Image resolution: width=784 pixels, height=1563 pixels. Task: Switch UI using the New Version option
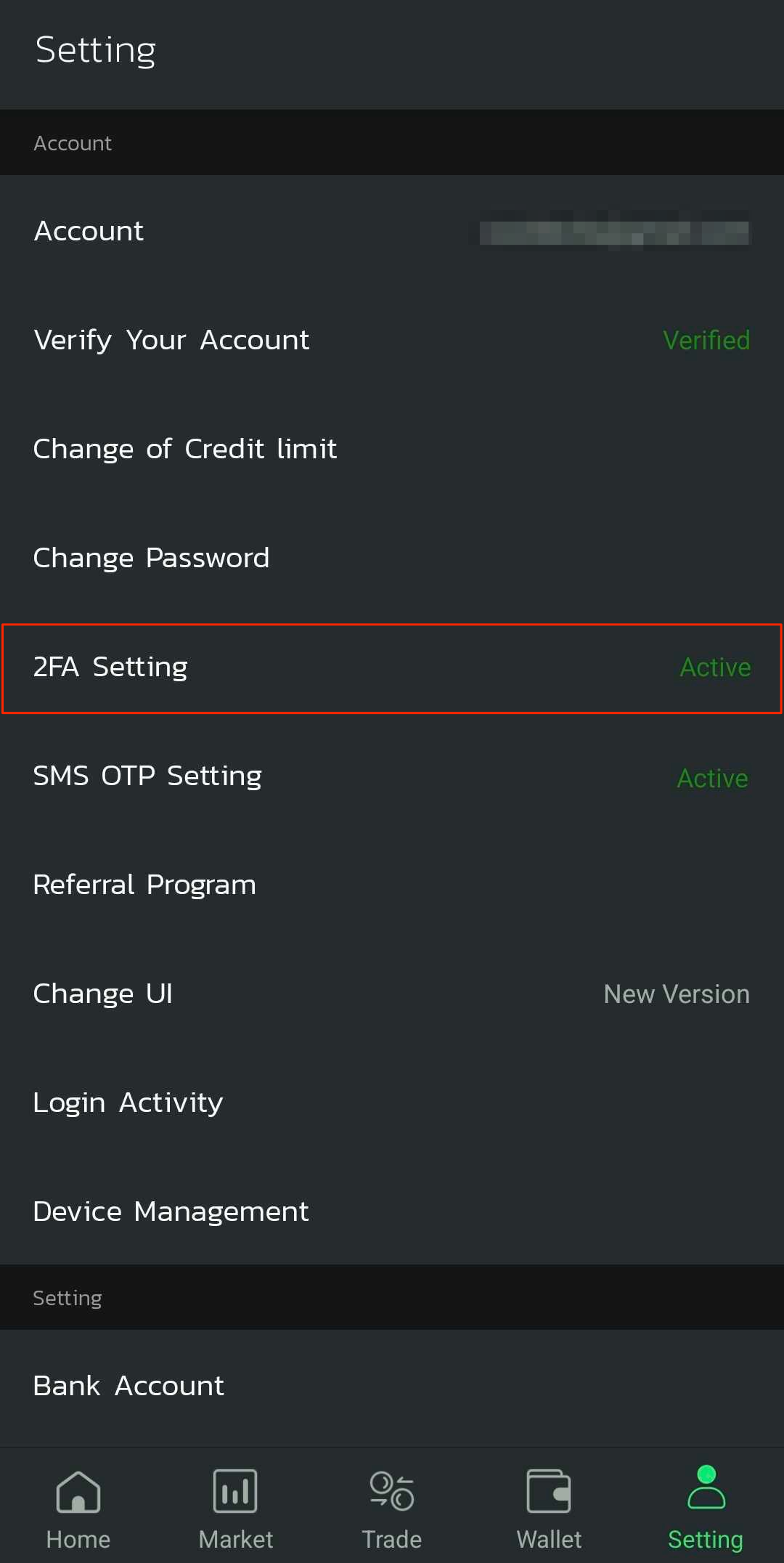pyautogui.click(x=675, y=994)
